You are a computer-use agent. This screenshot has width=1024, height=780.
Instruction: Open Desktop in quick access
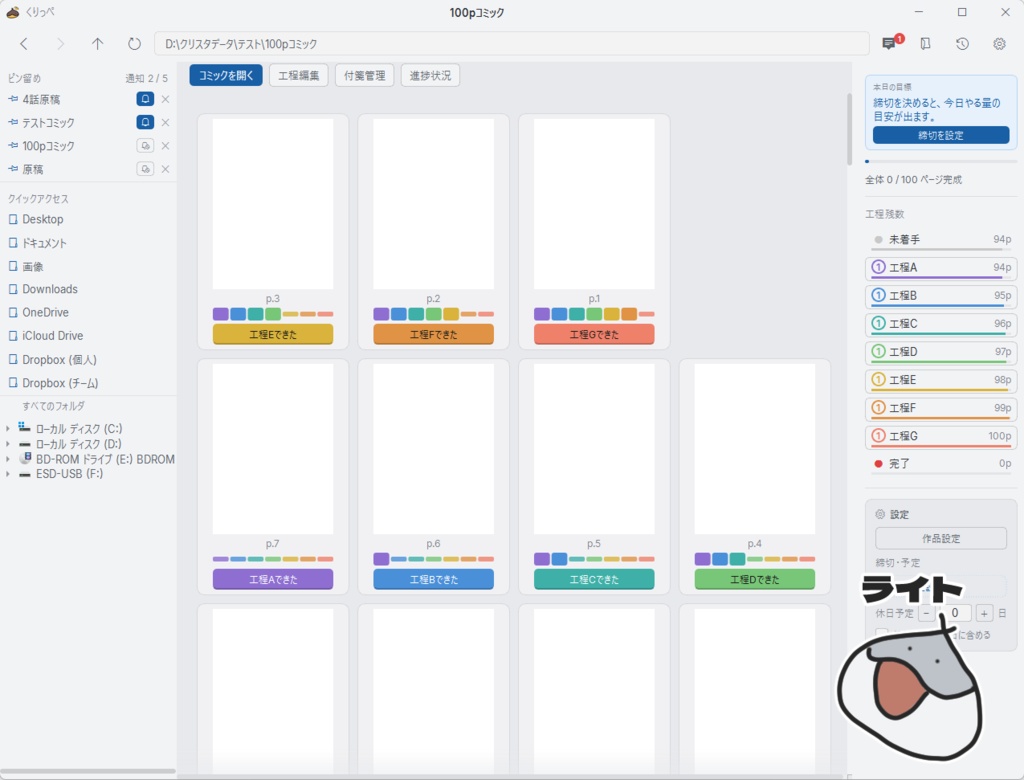click(42, 219)
